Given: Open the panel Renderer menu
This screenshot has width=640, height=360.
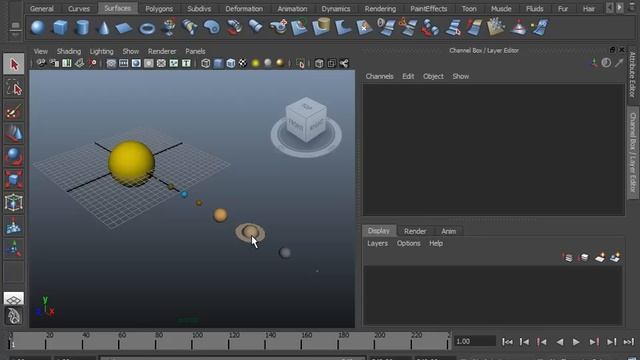Looking at the screenshot, I should coord(162,51).
